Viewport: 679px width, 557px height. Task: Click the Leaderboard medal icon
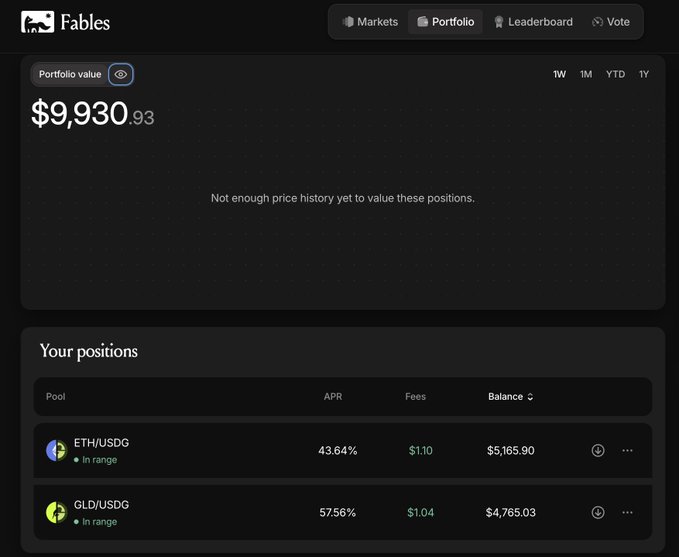point(498,22)
